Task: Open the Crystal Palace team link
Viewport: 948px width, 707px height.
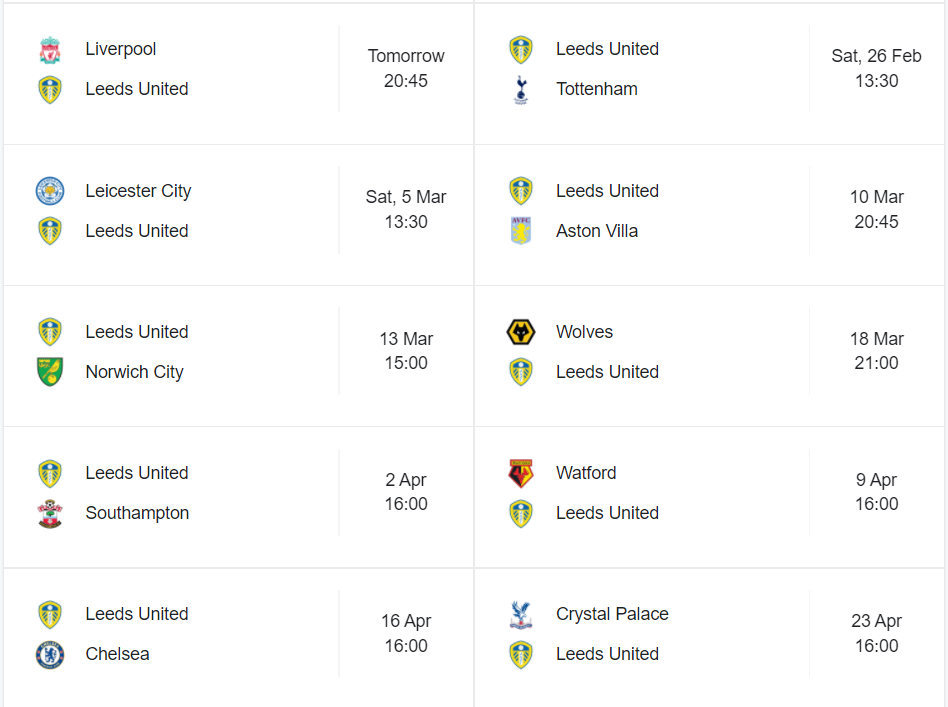Action: tap(612, 614)
